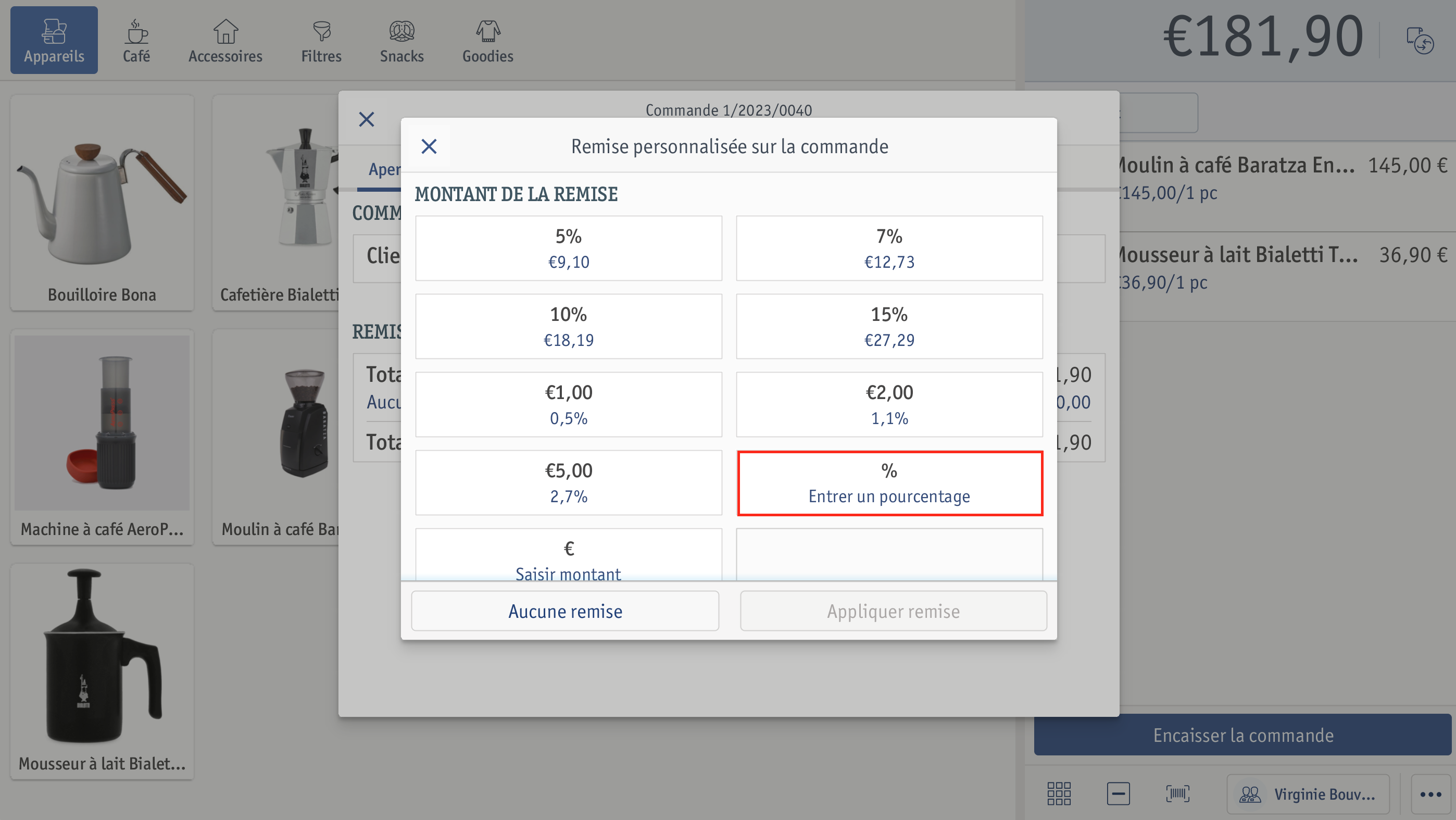Close the Remise personnalisée dialog

coord(429,146)
